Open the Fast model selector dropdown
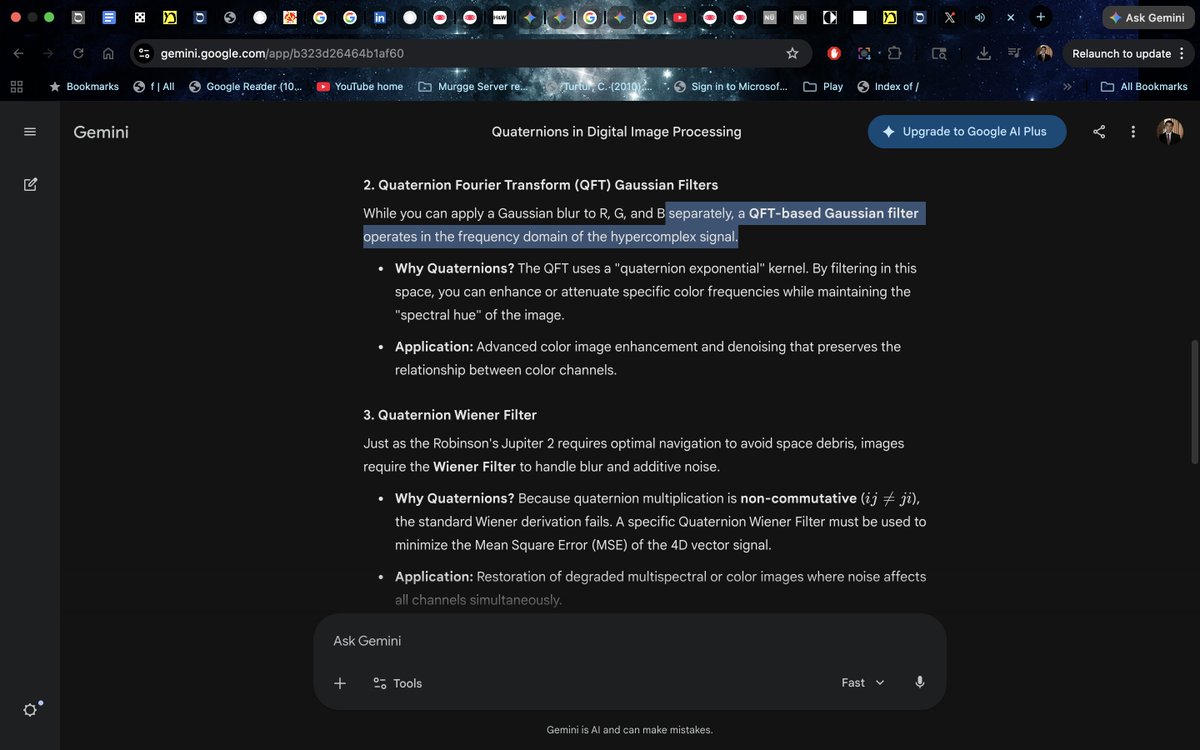 pyautogui.click(x=863, y=682)
